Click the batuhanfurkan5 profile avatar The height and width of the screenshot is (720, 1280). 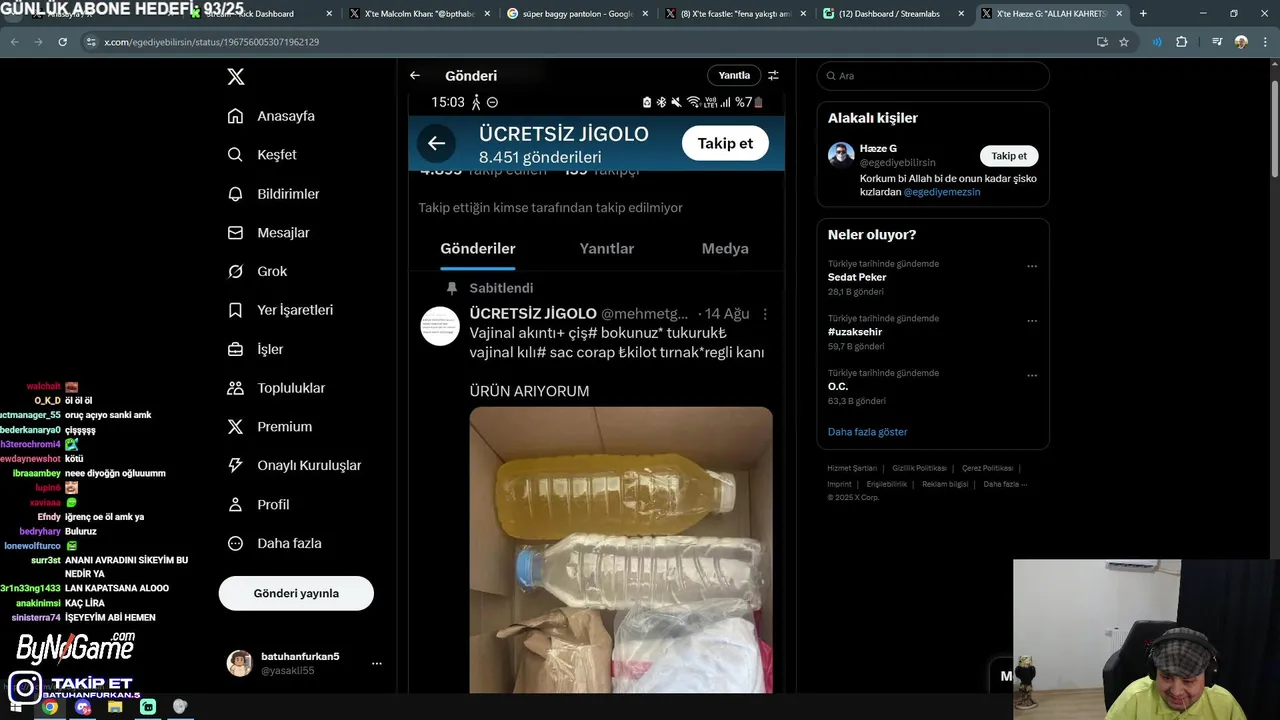239,663
